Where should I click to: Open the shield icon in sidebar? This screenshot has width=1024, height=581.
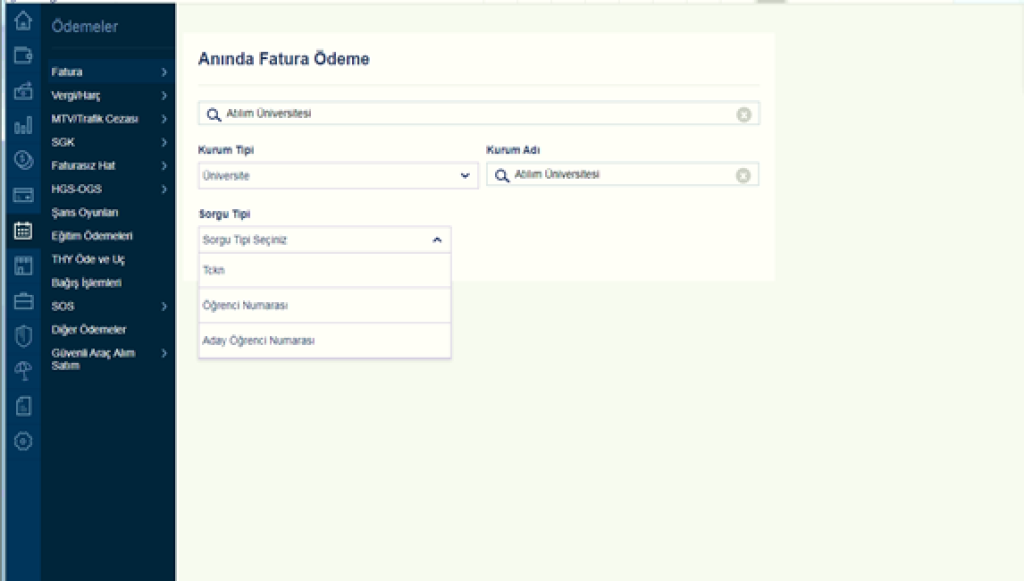(x=23, y=336)
